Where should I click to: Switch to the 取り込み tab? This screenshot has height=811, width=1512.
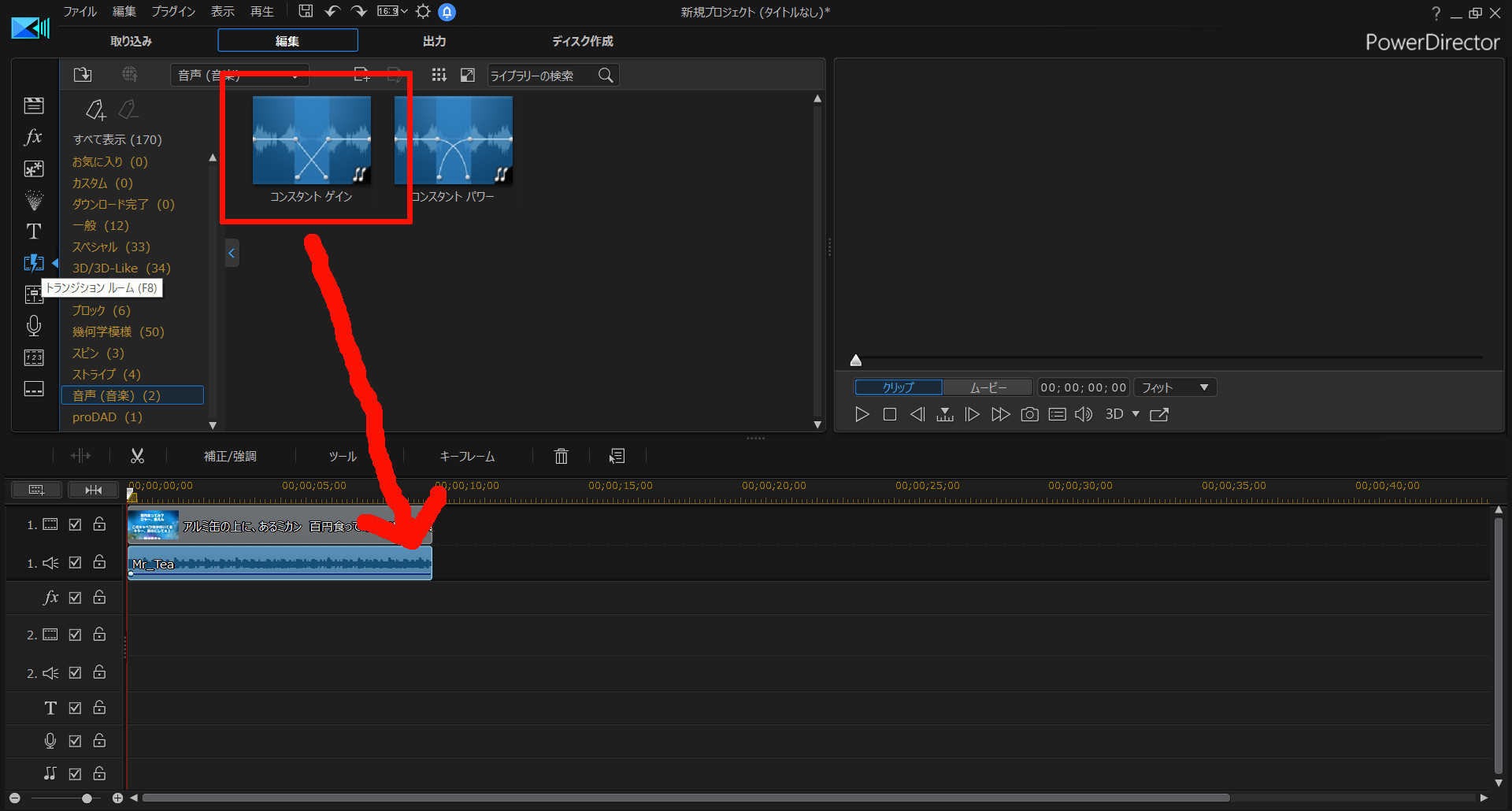point(131,41)
